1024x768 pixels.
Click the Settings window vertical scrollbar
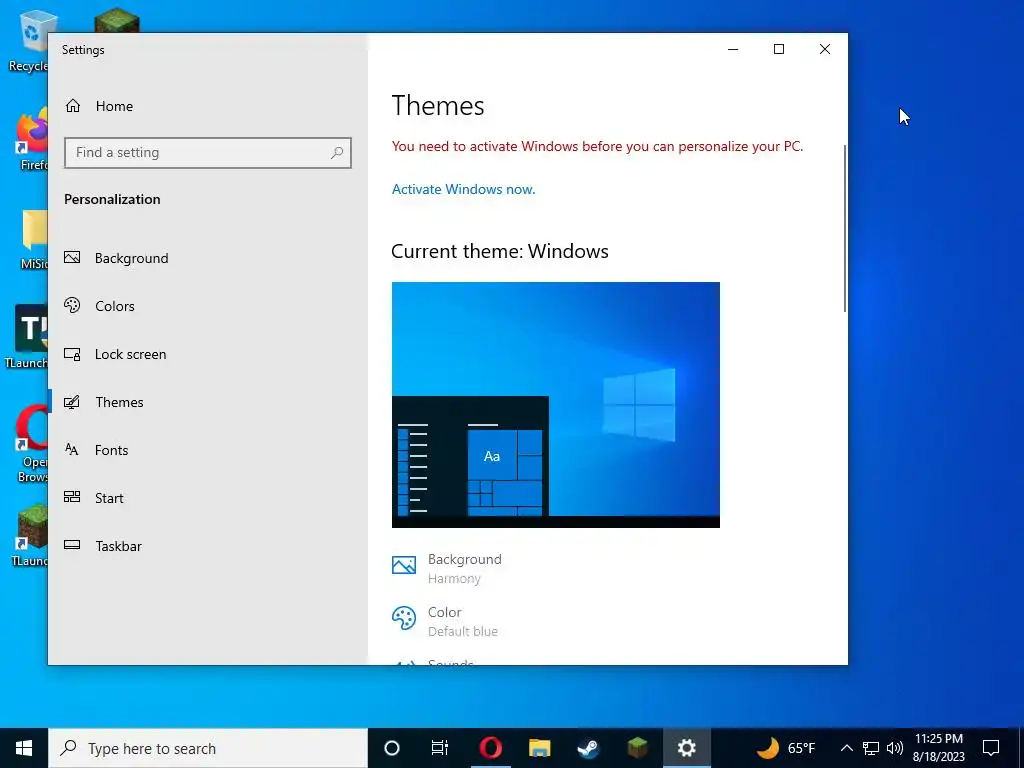844,229
